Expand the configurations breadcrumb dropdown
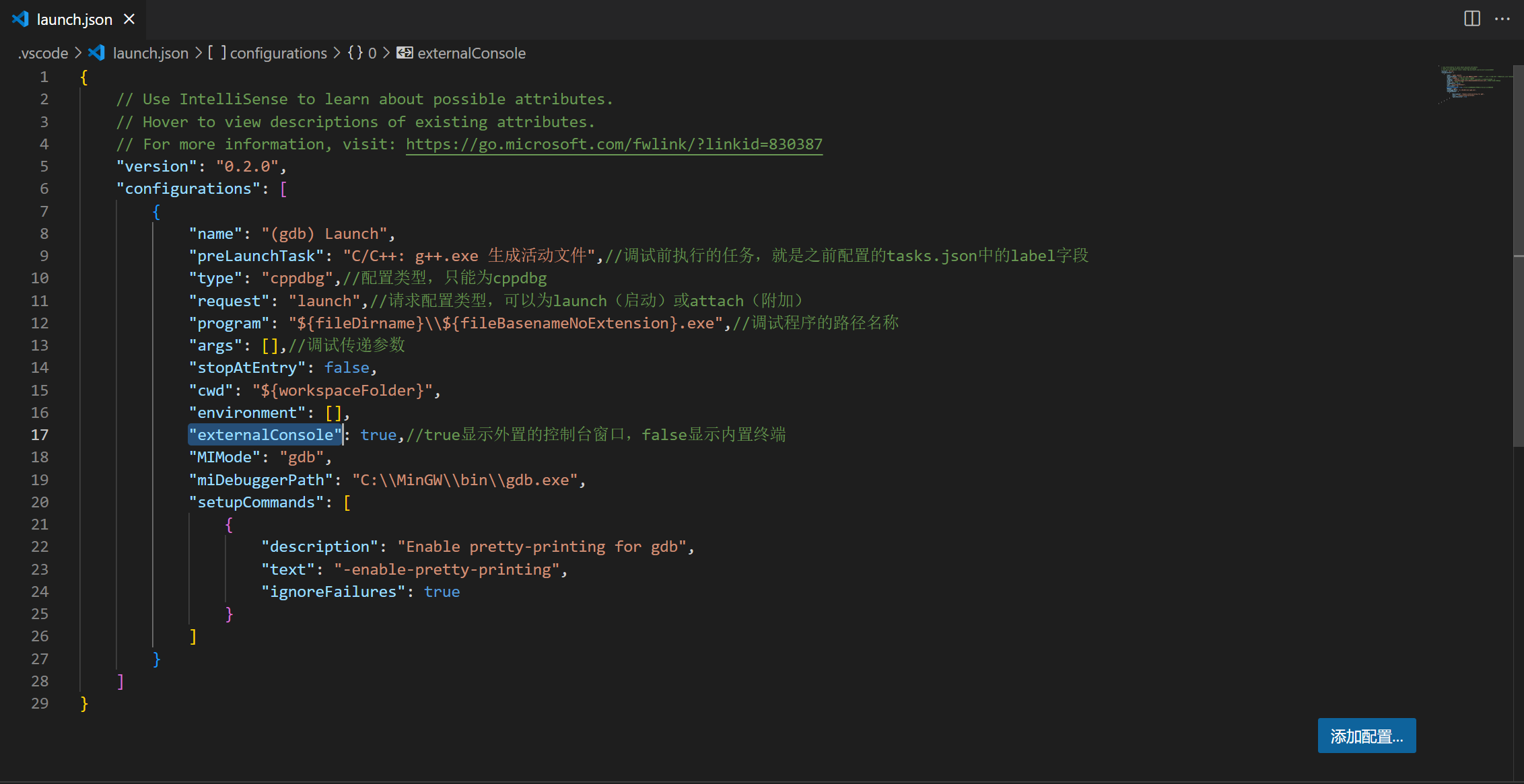1524x784 pixels. click(x=278, y=53)
